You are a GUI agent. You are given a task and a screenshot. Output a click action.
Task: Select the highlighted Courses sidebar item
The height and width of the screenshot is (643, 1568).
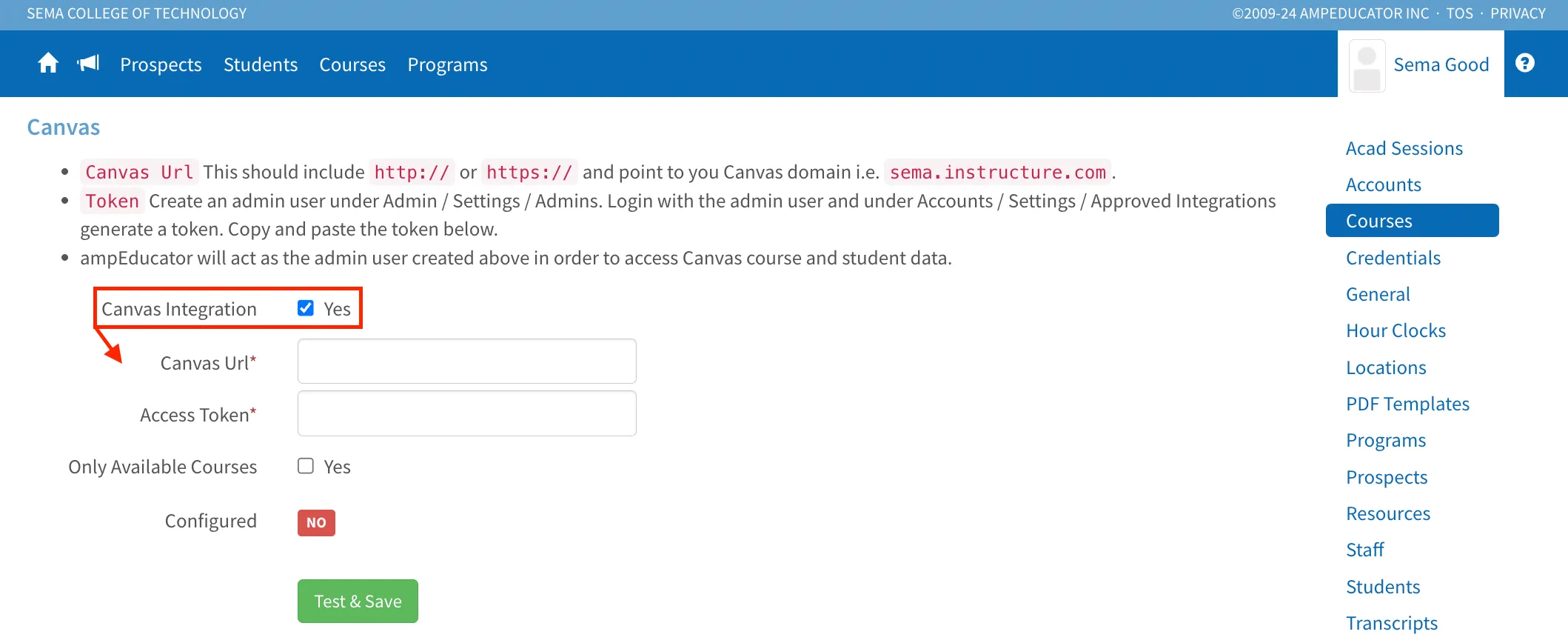tap(1412, 221)
